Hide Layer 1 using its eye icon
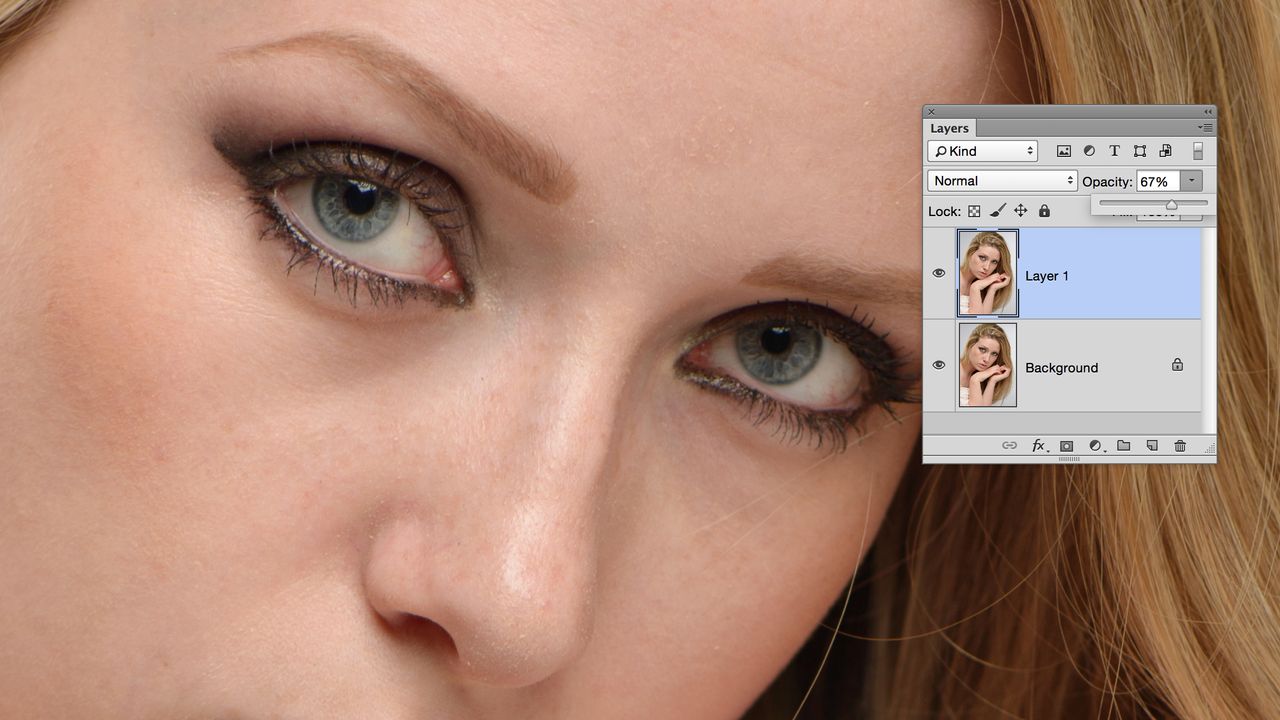 [939, 273]
